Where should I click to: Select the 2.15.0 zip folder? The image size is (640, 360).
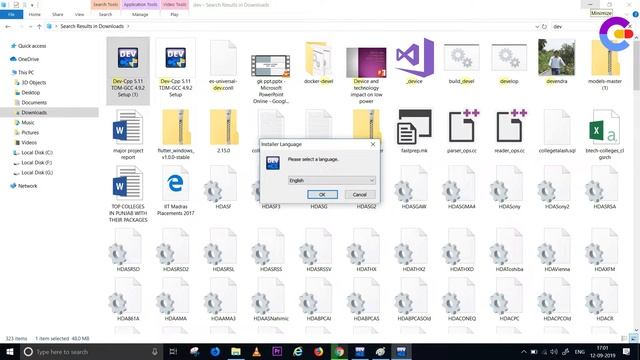pyautogui.click(x=223, y=131)
